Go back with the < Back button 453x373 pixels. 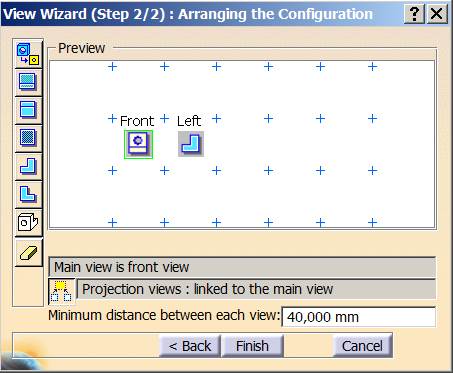190,346
